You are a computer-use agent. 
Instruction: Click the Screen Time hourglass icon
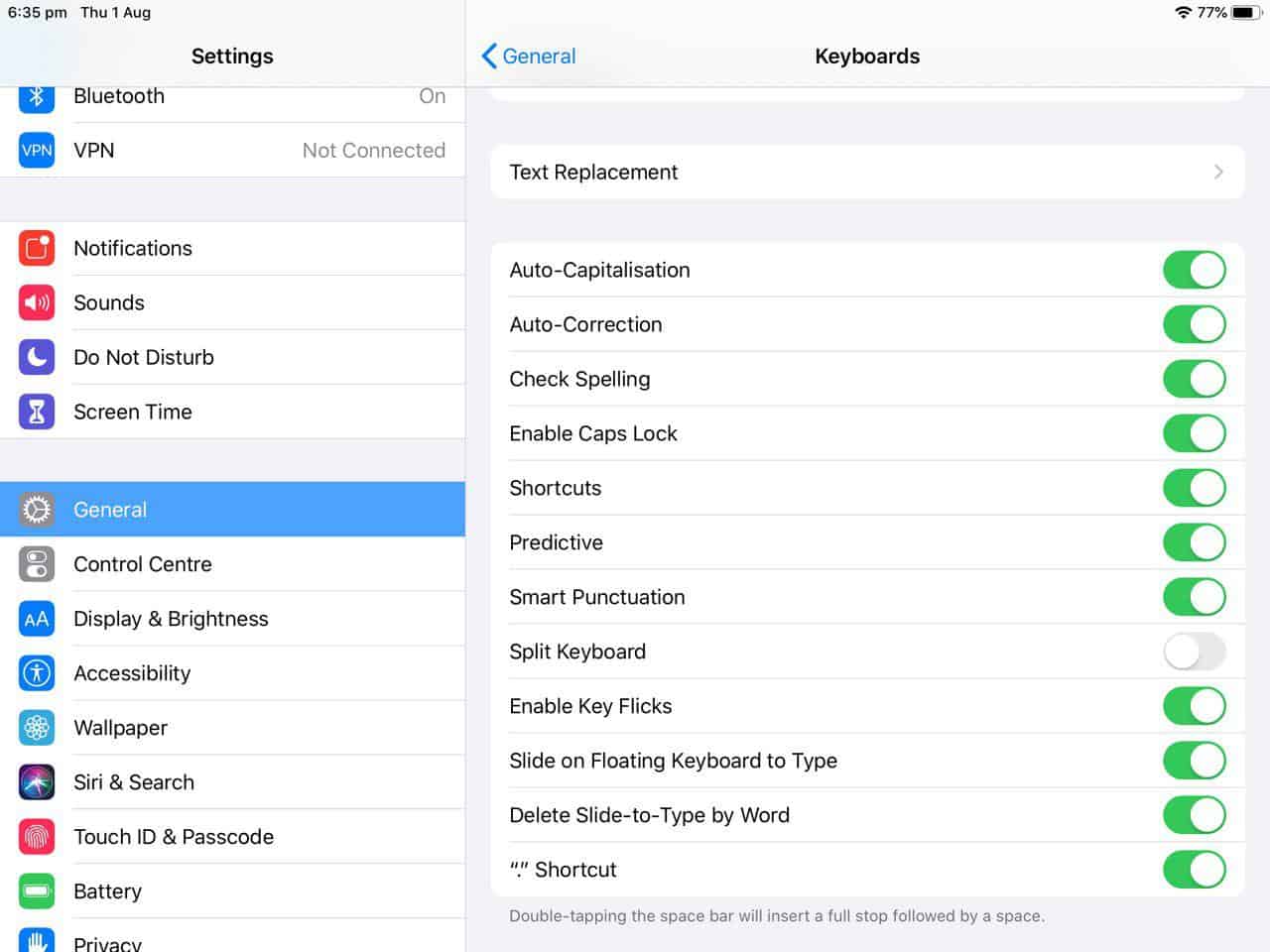[37, 412]
